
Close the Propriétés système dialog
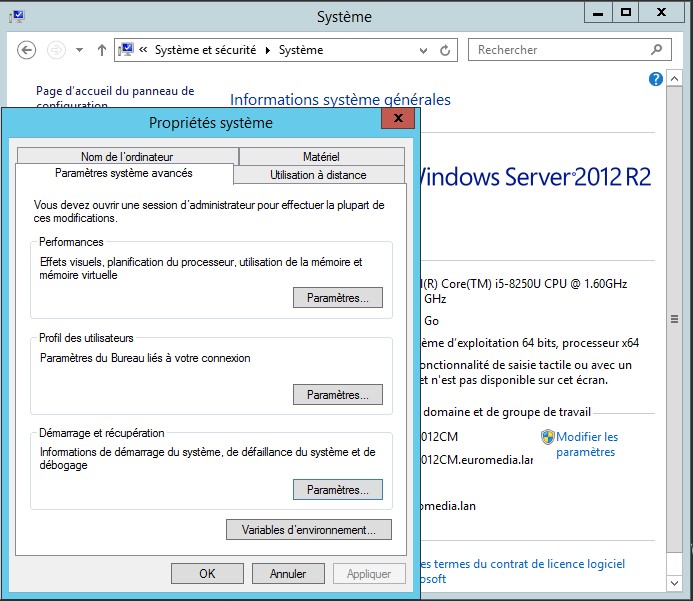[398, 118]
